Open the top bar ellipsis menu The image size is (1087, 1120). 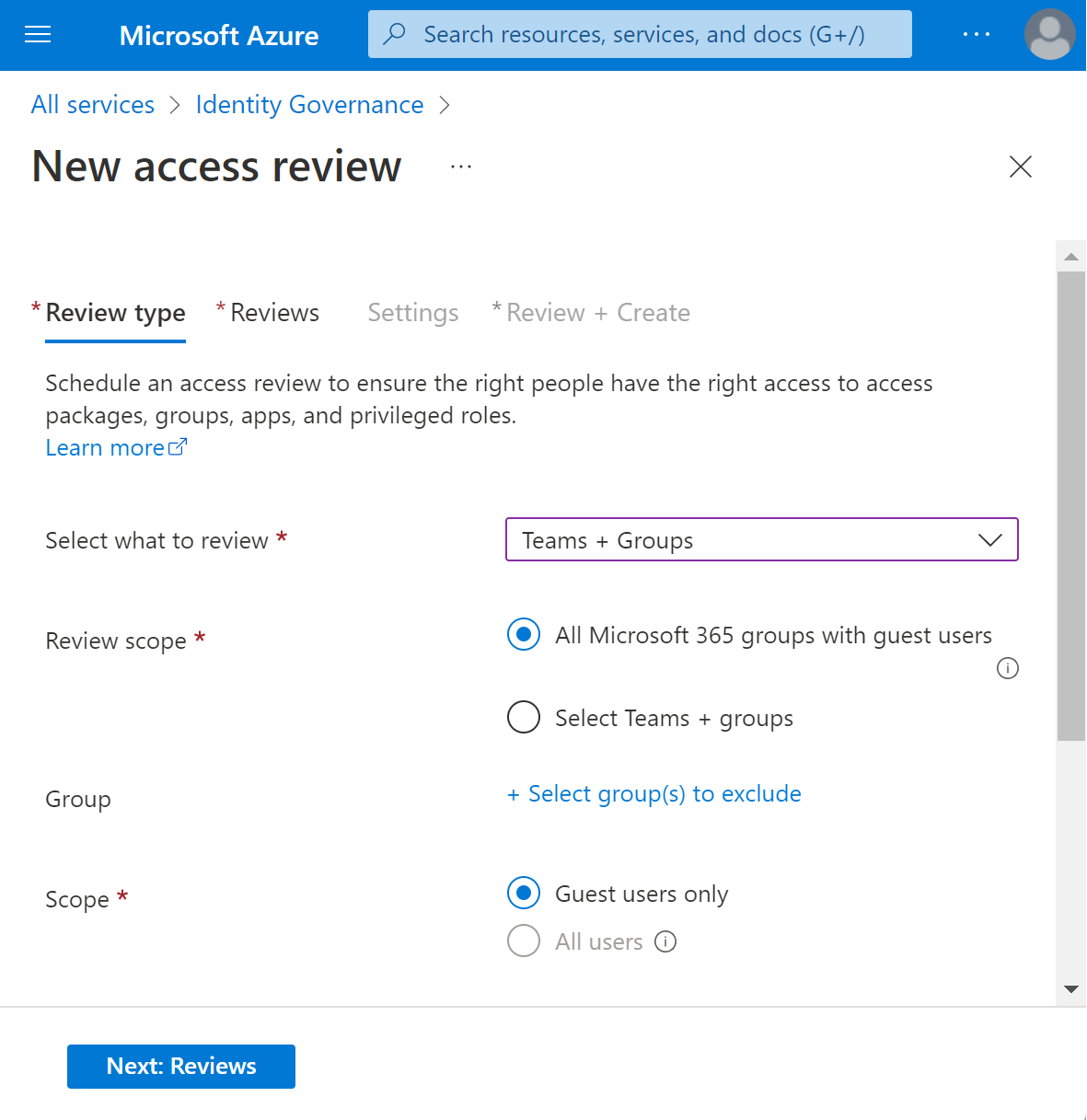pos(977,34)
